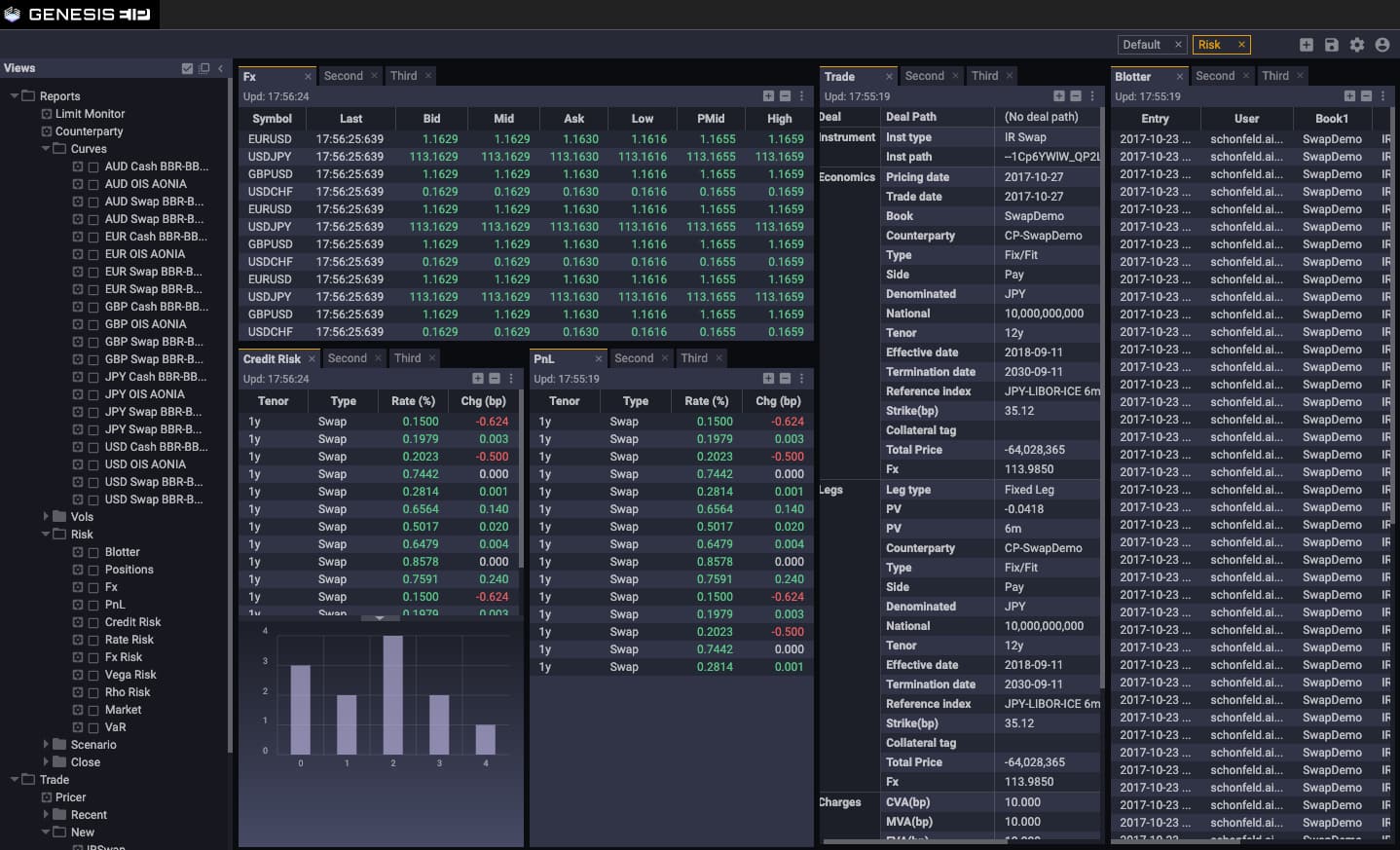Click the add layout plus icon in top toolbar
The width and height of the screenshot is (1400, 850).
pyautogui.click(x=1307, y=45)
